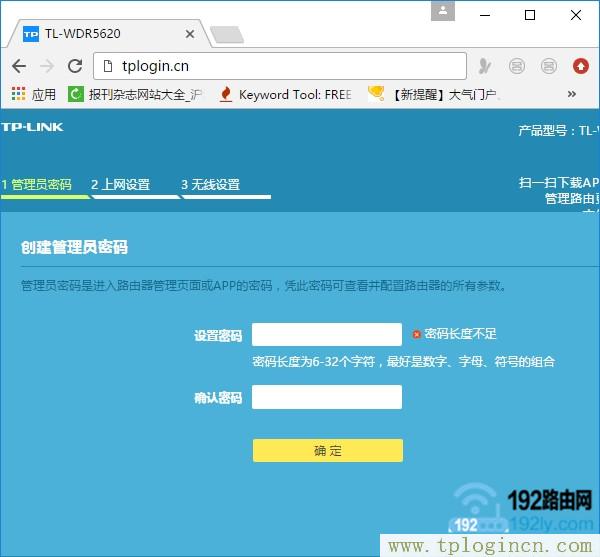600x557 pixels.
Task: Open the 报刊杂志网站大全 bookmark
Action: pyautogui.click(x=135, y=94)
